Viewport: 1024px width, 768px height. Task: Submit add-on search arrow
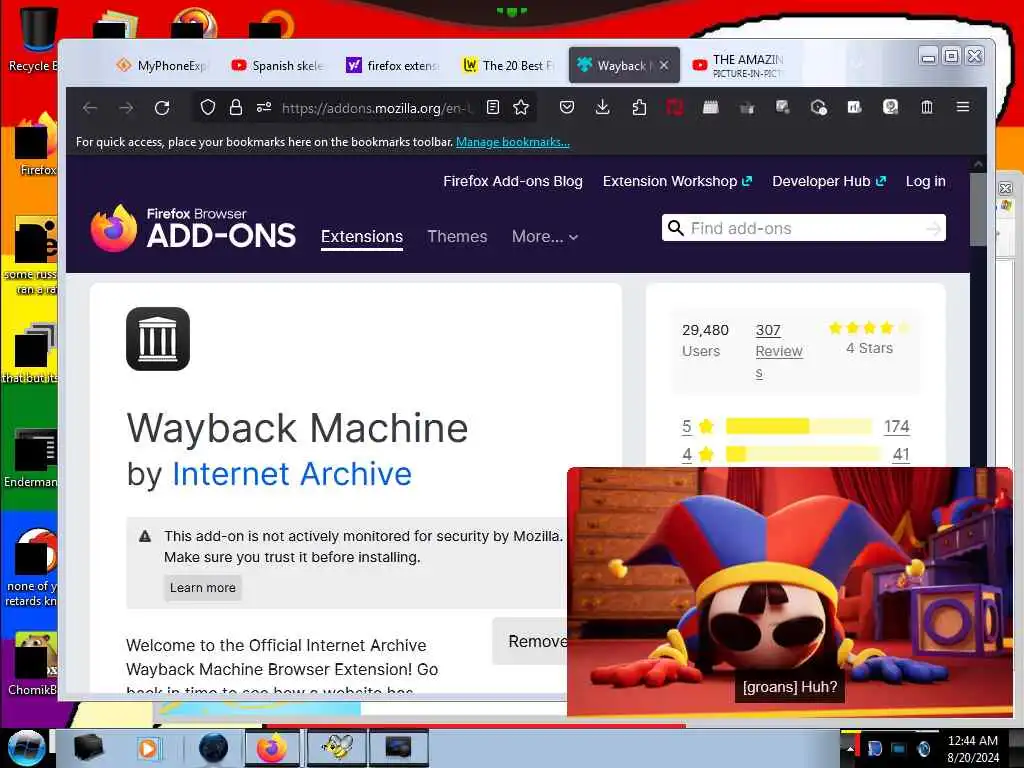tap(934, 228)
